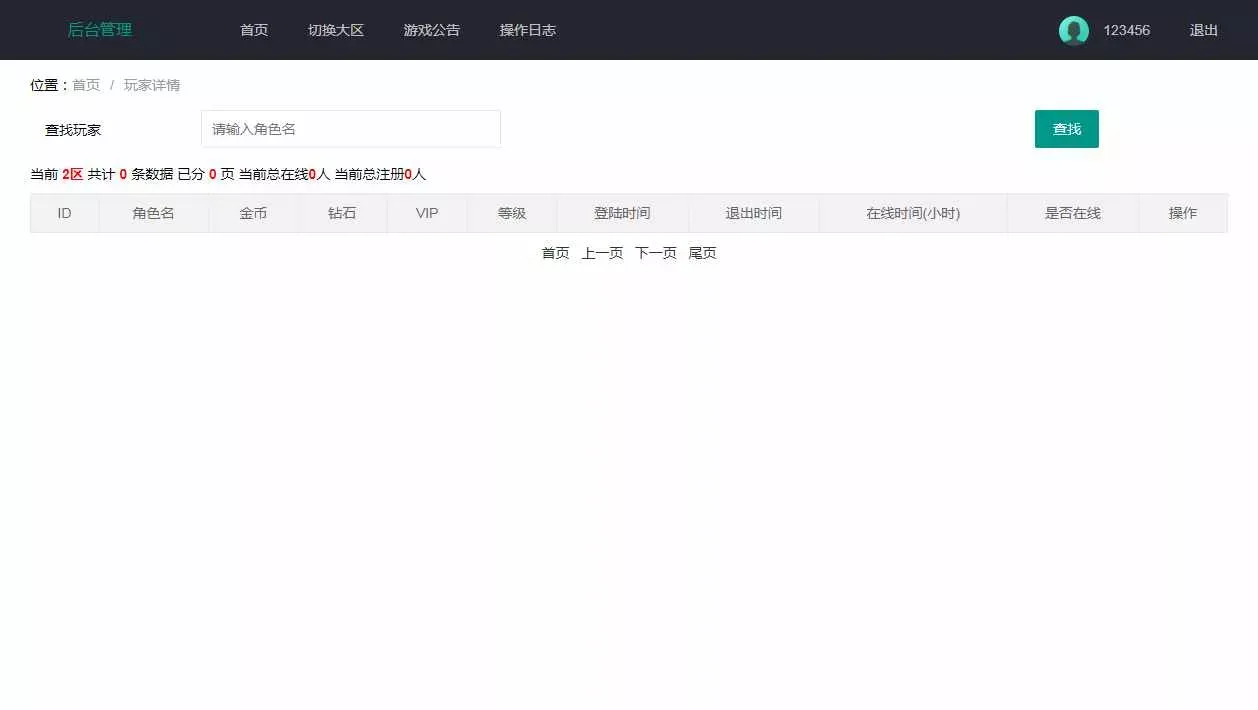Click the 操作 column header

pyautogui.click(x=1183, y=213)
